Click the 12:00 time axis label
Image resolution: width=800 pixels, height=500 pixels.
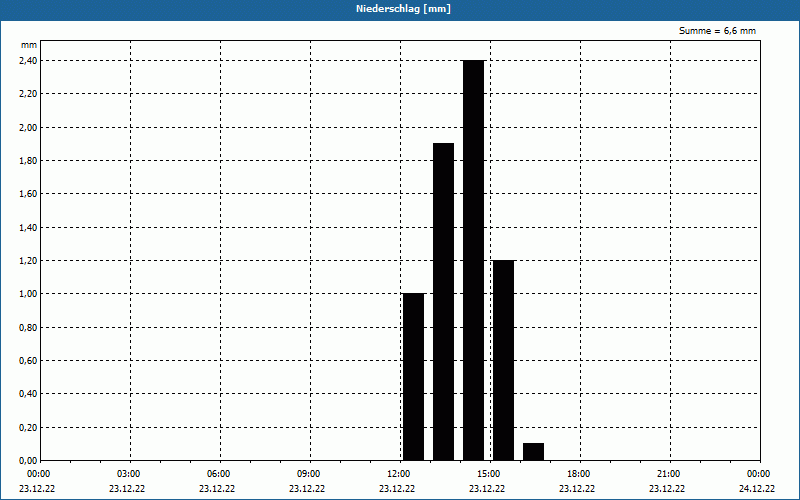coord(398,474)
